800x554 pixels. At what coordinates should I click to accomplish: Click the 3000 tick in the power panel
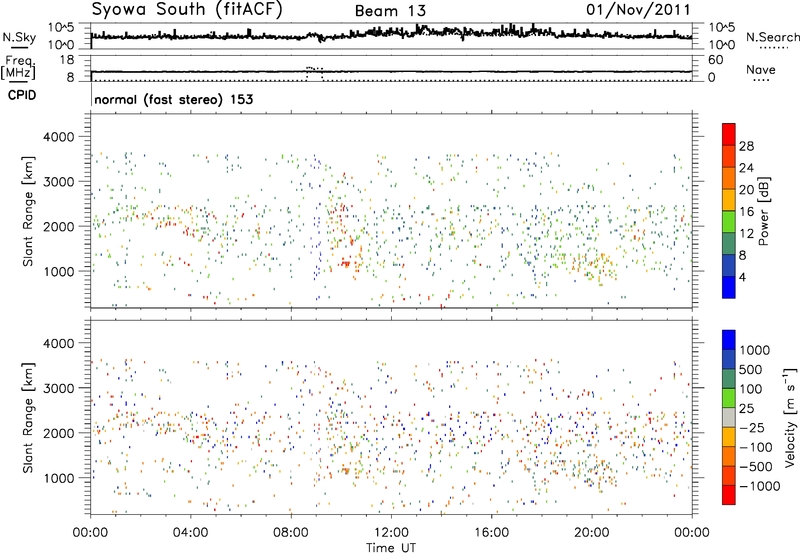coord(59,182)
